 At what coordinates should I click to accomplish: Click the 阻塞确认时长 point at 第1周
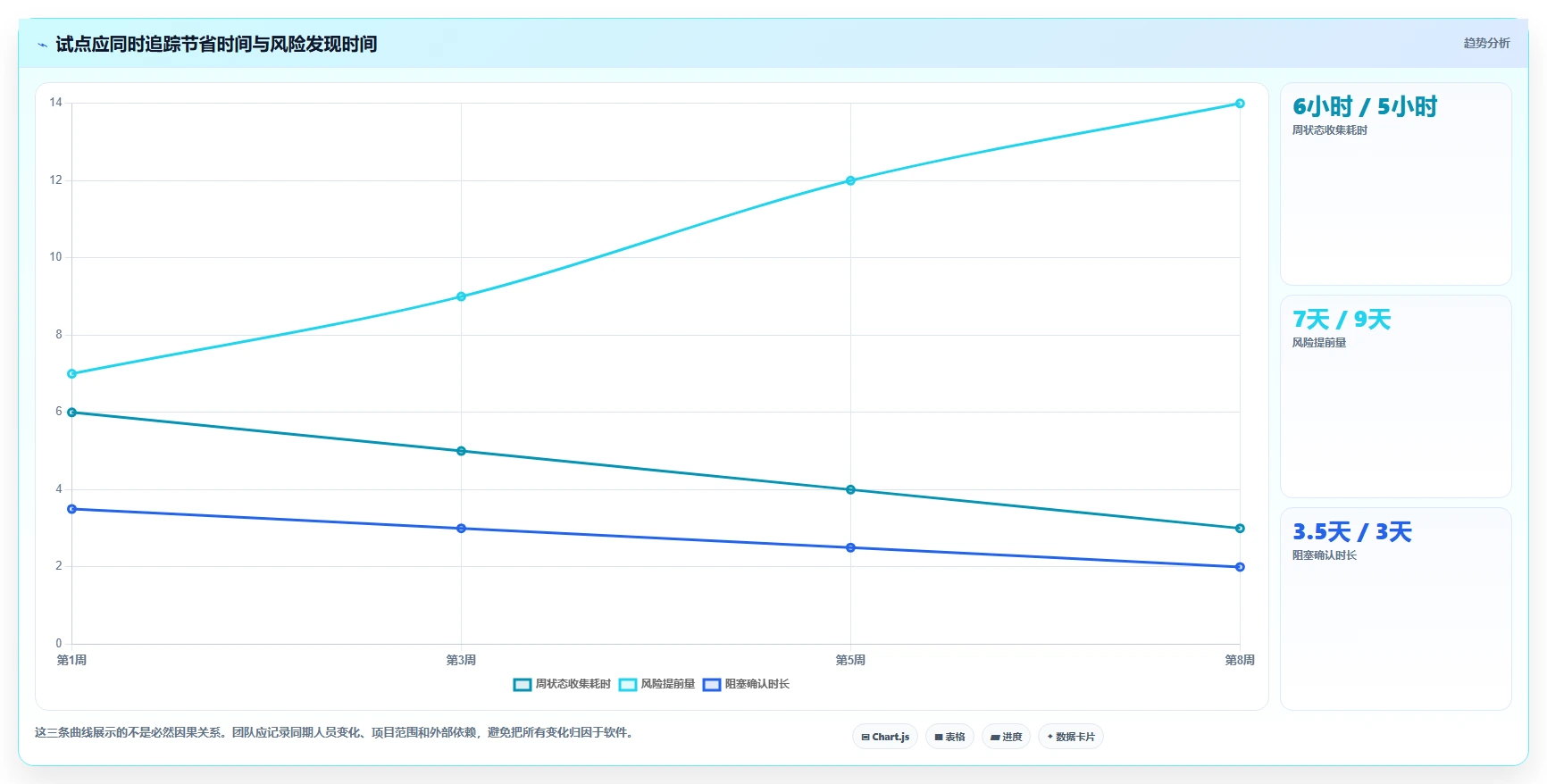(x=72, y=509)
